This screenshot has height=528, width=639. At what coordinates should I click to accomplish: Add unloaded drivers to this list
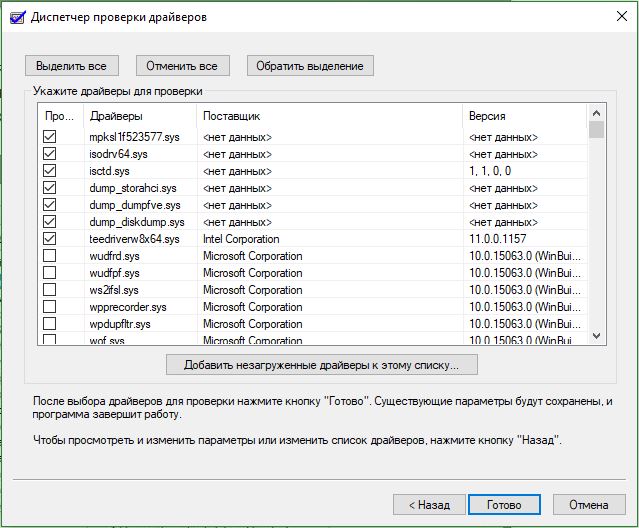coord(322,365)
